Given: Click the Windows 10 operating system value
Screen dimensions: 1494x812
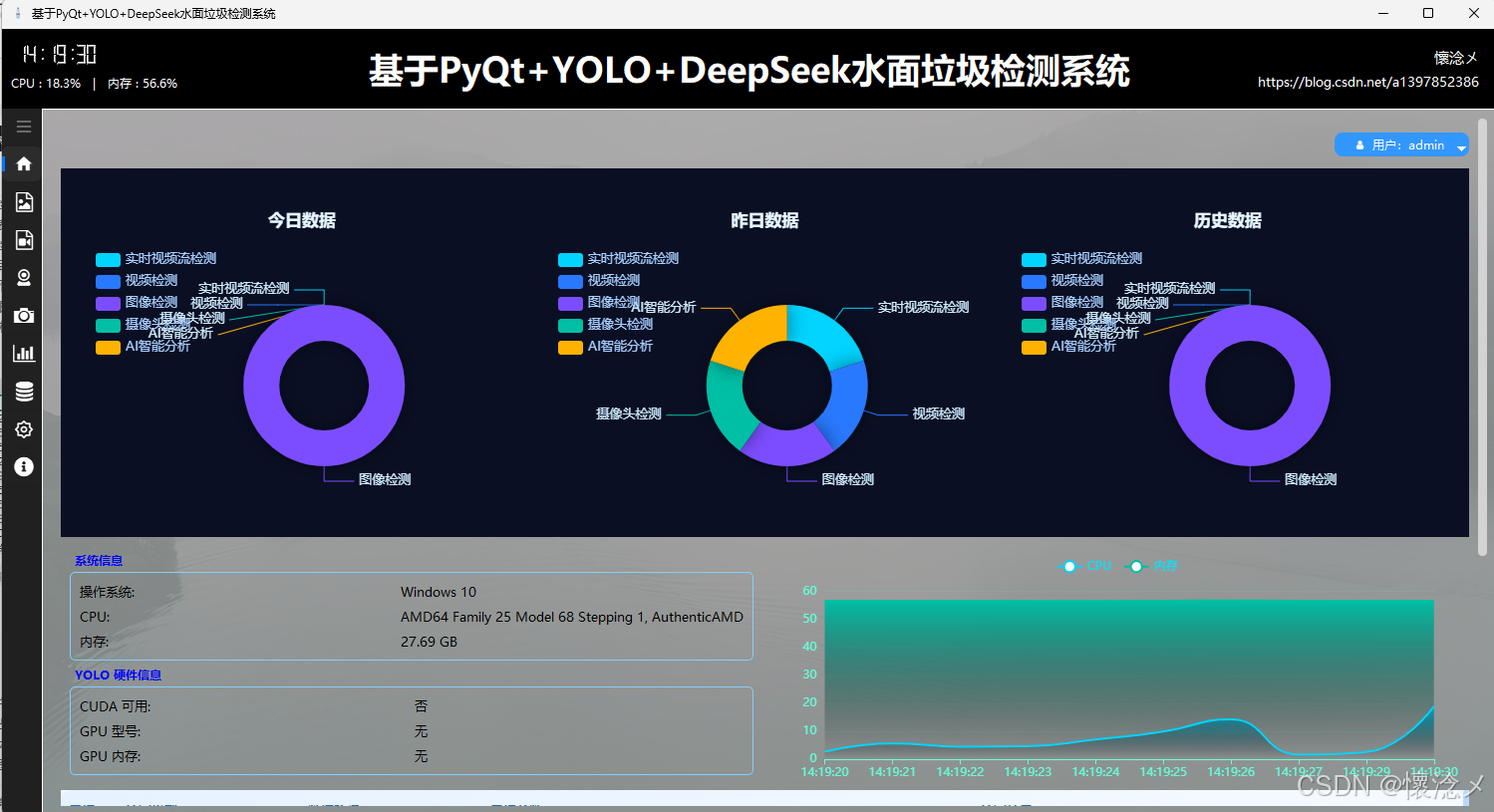Looking at the screenshot, I should tap(439, 592).
